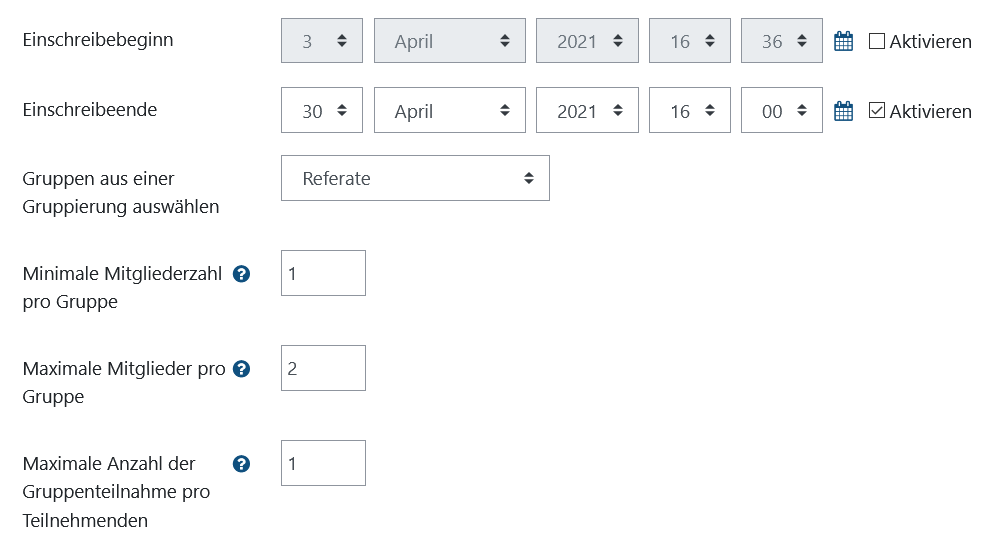This screenshot has height=540, width=988.
Task: Open the Einschreibeende hour dropdown showing 16
Action: point(690,111)
